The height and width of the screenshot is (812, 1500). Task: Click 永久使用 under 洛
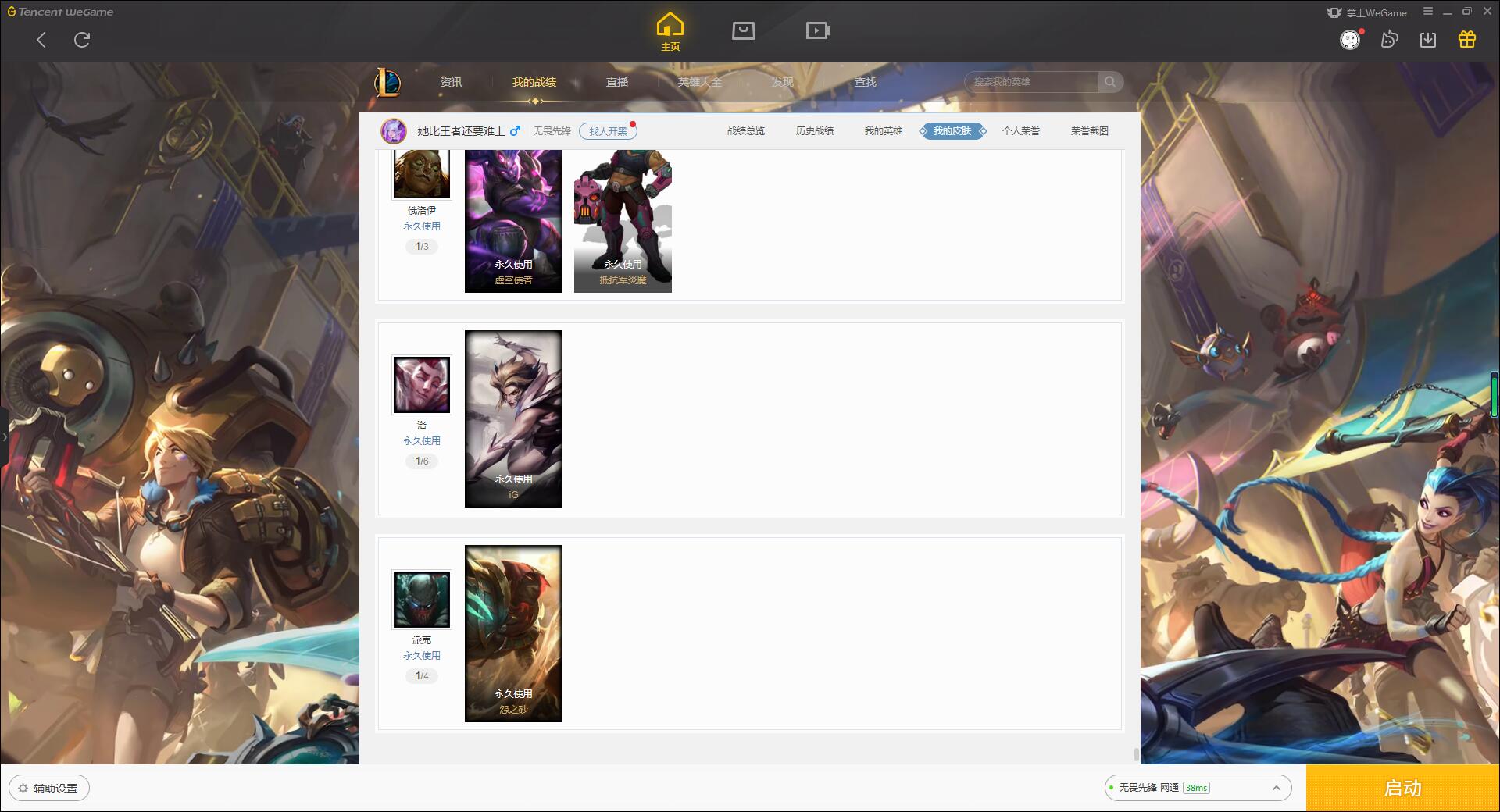[422, 441]
